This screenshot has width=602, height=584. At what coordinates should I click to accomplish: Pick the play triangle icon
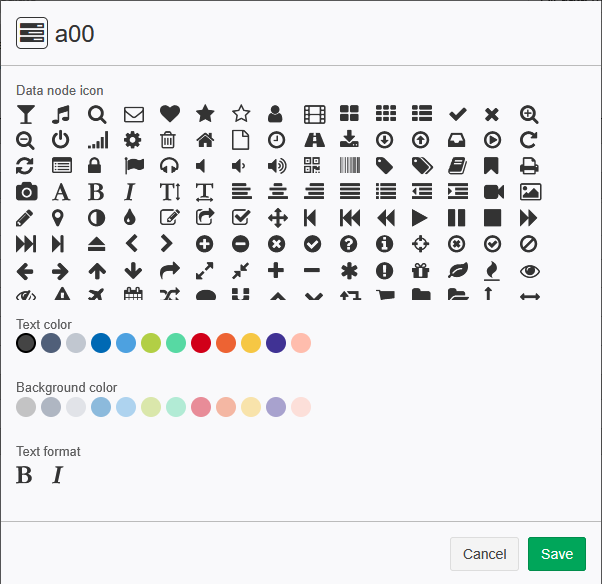(x=419, y=218)
